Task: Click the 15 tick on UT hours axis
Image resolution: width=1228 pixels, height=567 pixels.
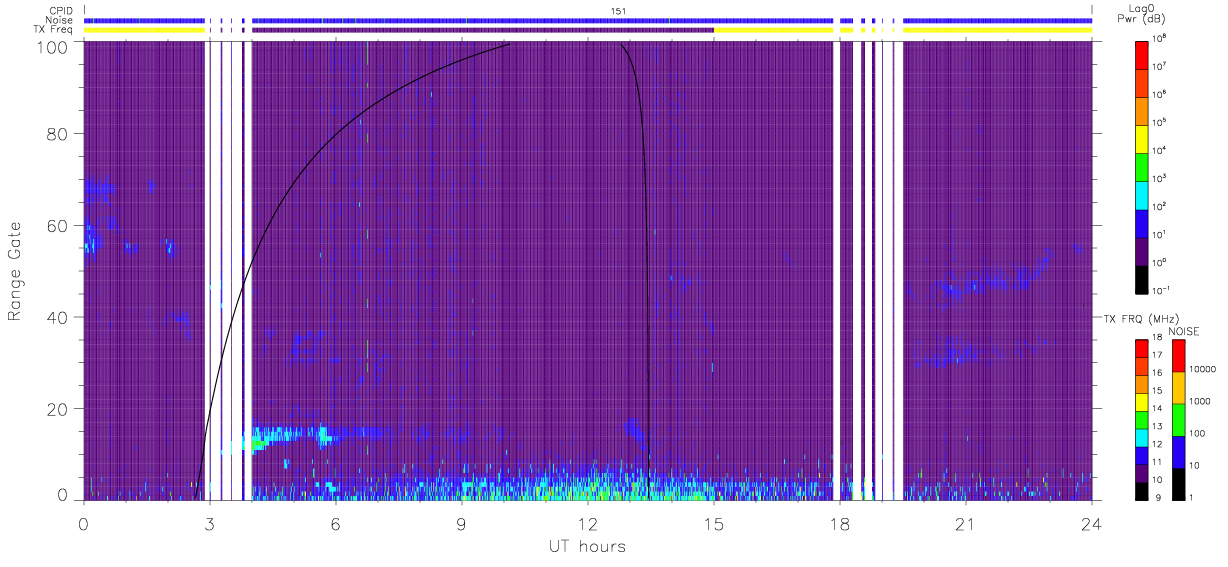Action: pyautogui.click(x=713, y=523)
